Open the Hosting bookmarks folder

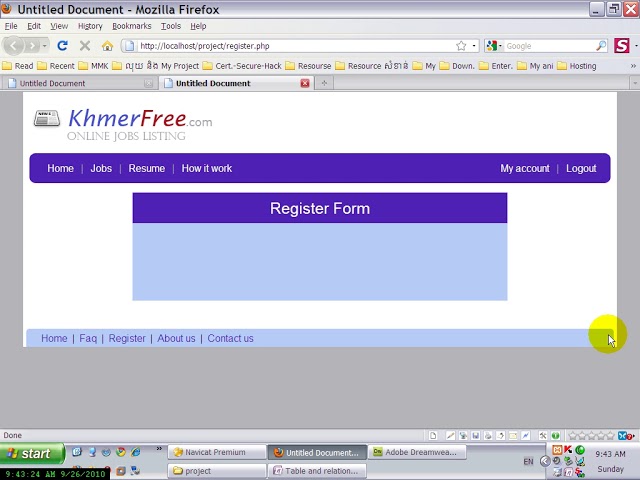577,66
